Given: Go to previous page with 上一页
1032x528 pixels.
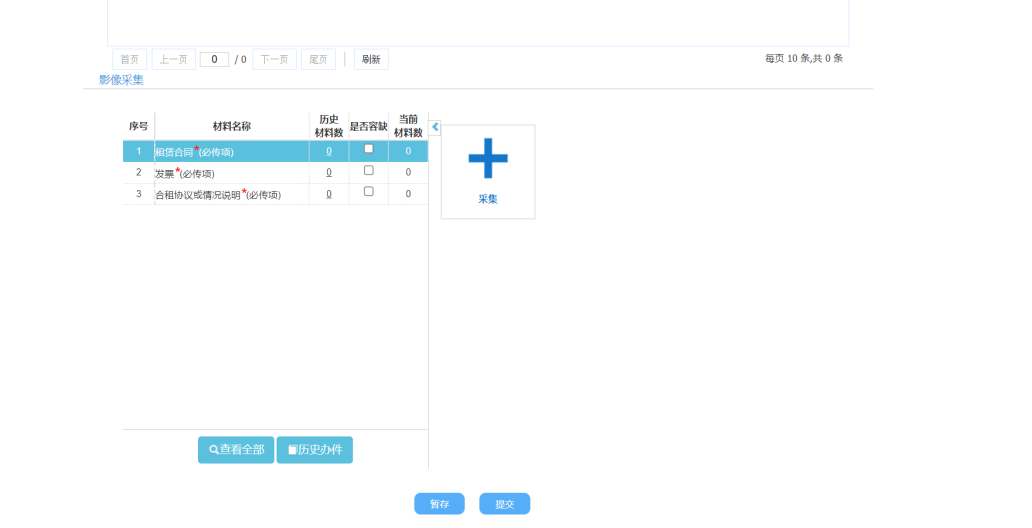Looking at the screenshot, I should click(174, 60).
